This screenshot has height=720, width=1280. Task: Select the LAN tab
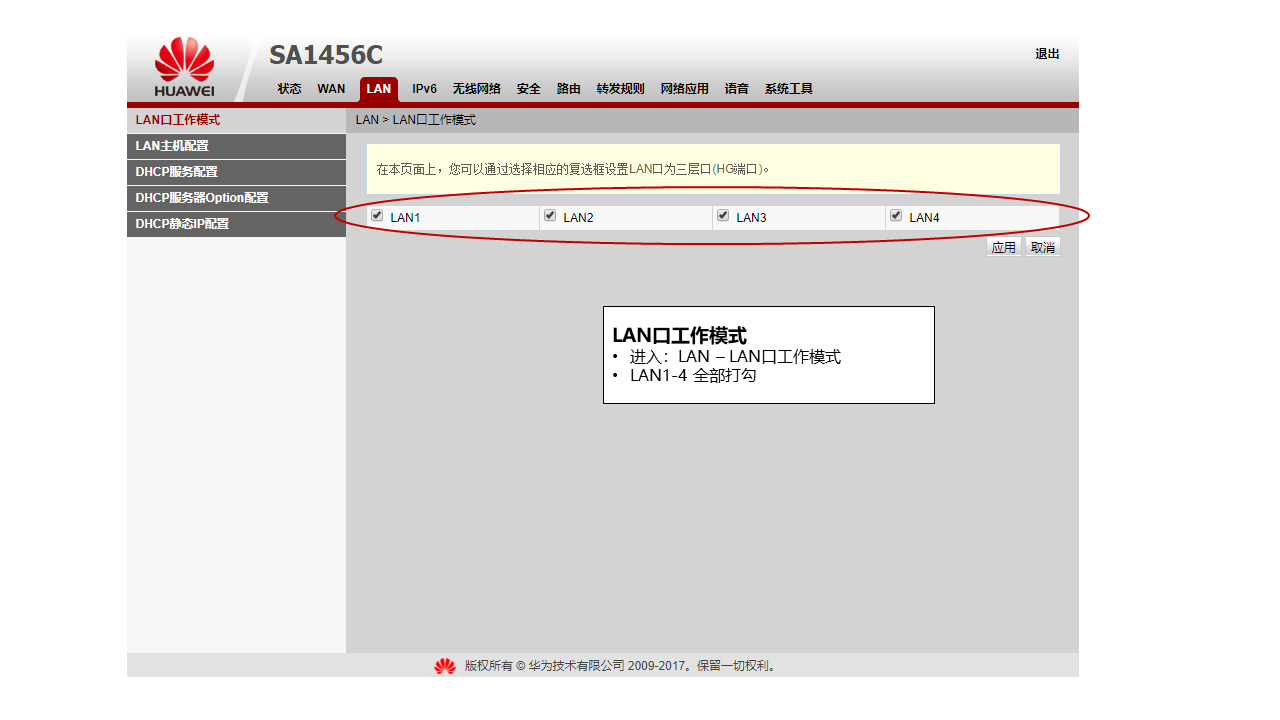click(379, 90)
